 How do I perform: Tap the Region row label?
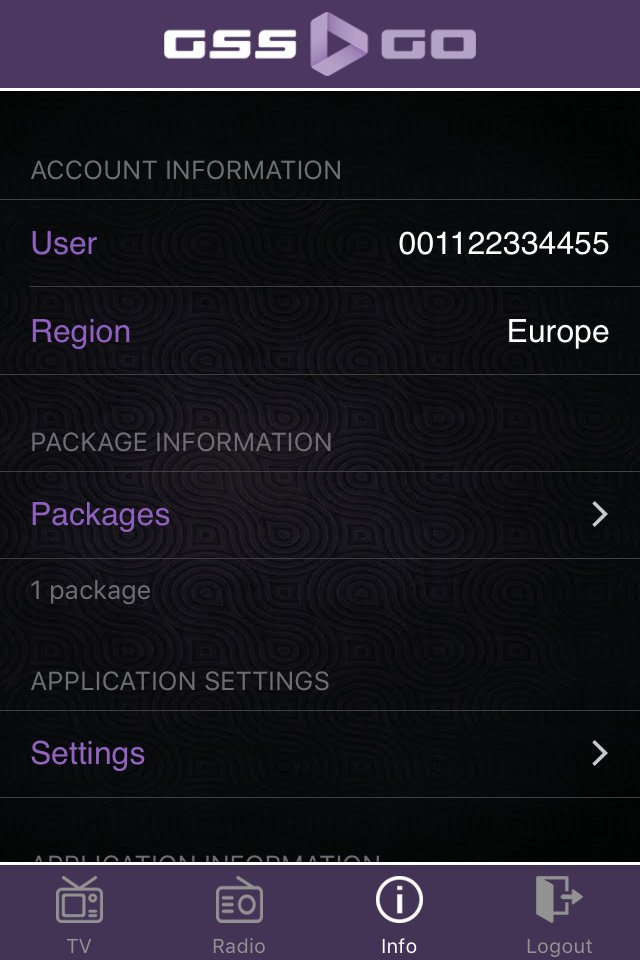[81, 331]
